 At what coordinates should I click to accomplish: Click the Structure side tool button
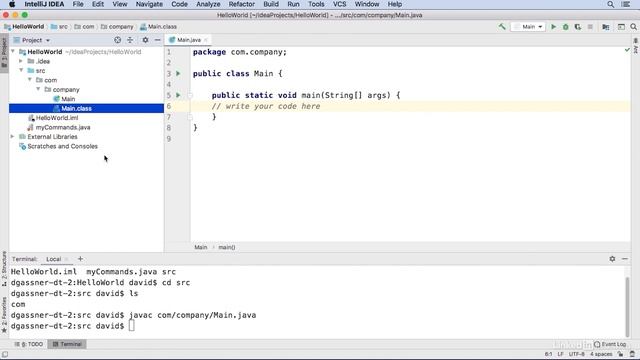4,268
